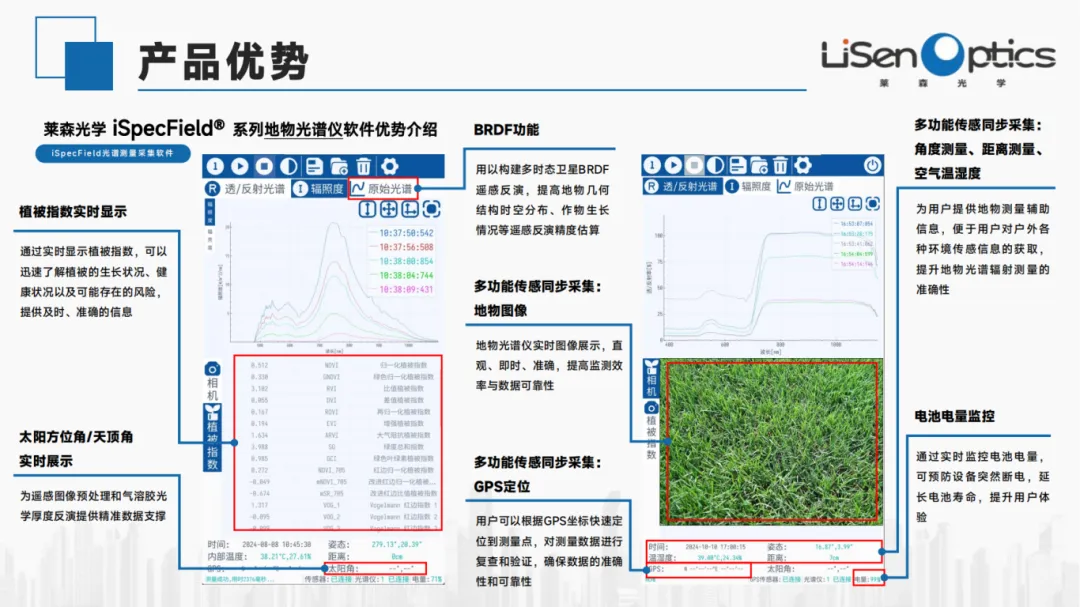Click power button in right window toolbar

click(x=872, y=165)
